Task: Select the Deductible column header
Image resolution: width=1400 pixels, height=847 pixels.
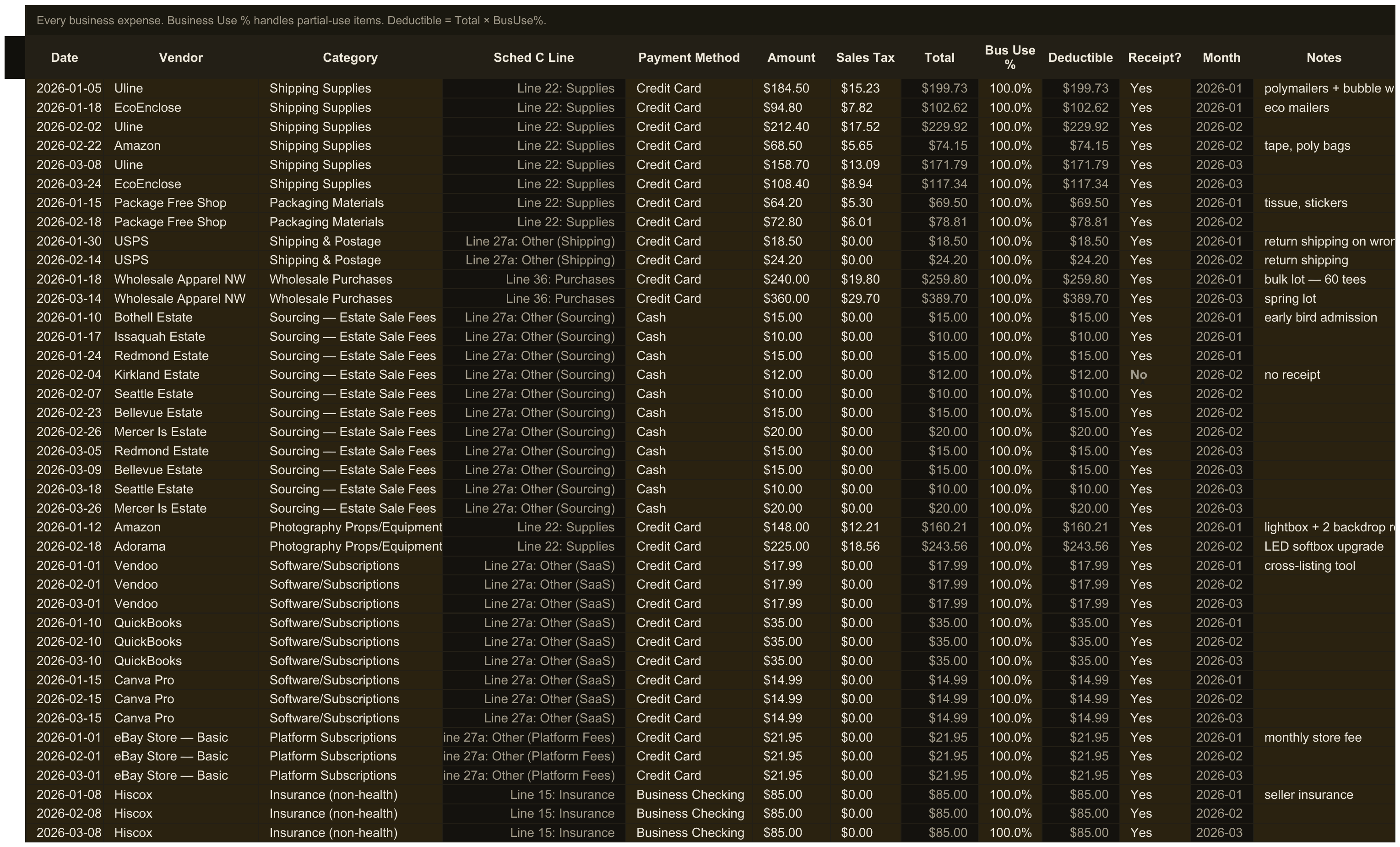Action: [1080, 57]
